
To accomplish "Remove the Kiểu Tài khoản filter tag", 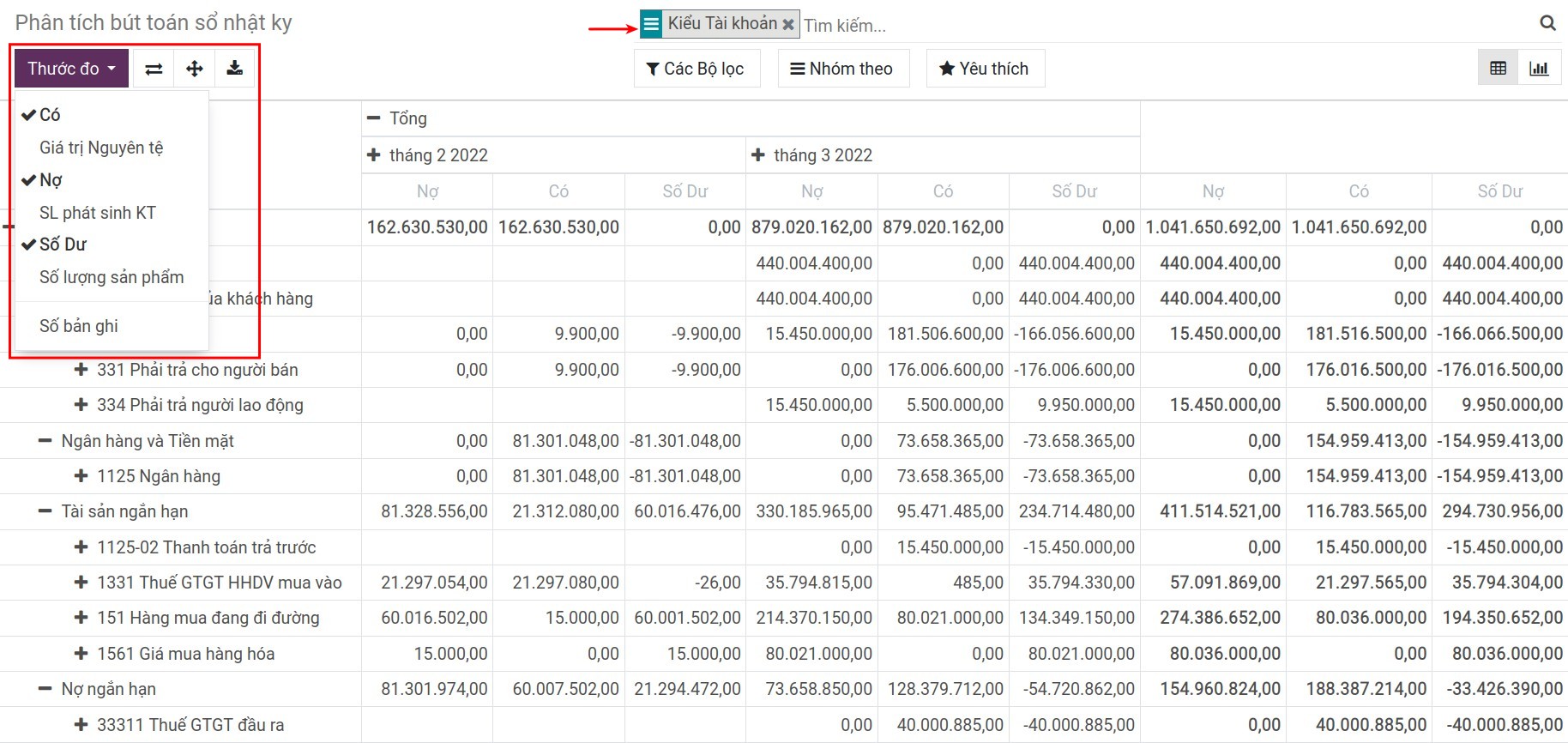I will click(x=788, y=24).
